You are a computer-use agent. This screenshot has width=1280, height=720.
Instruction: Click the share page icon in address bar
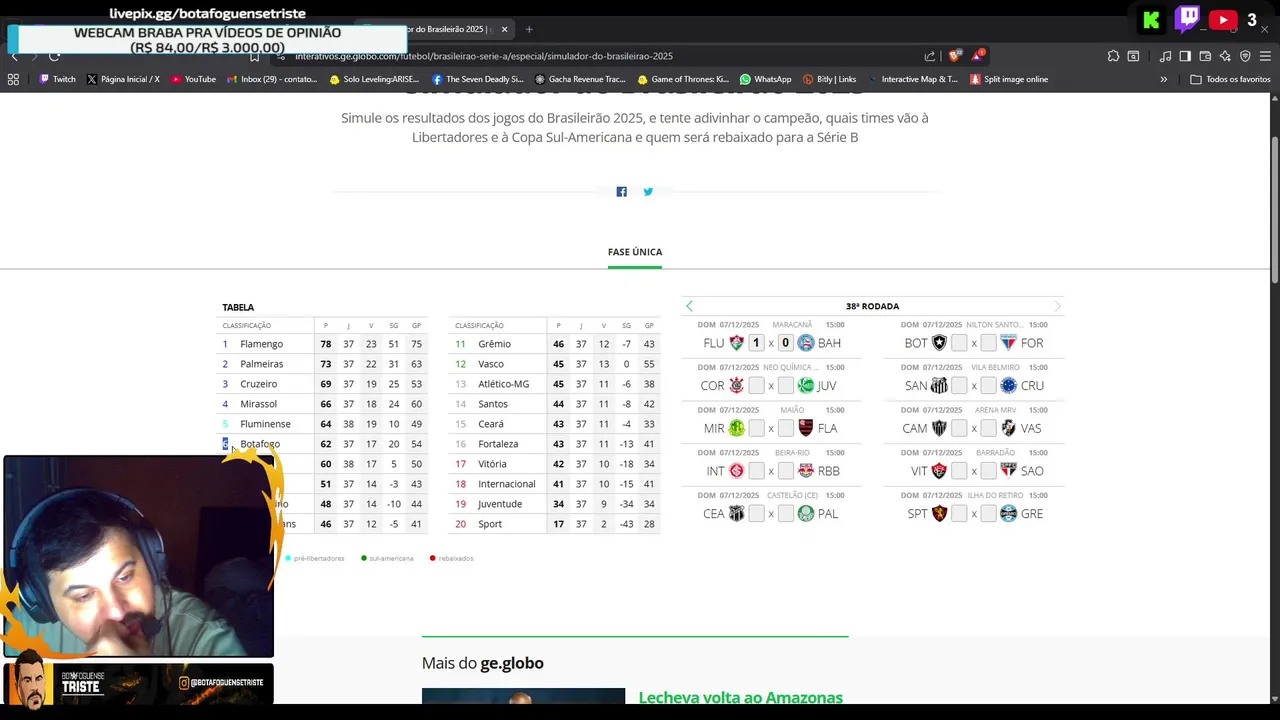tap(930, 56)
